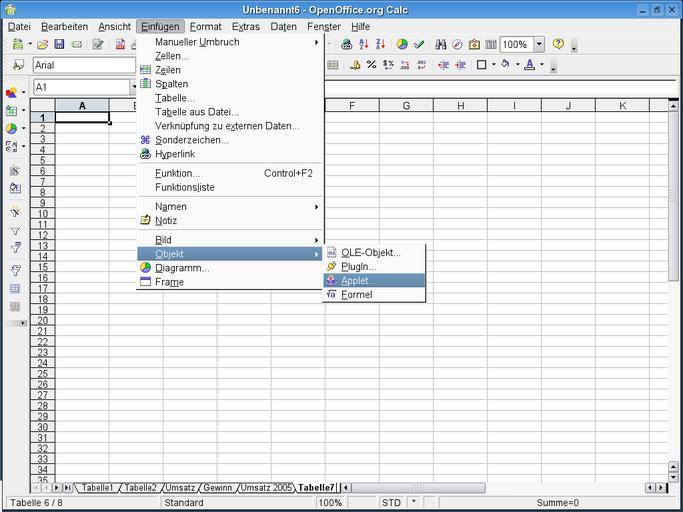The image size is (683, 512).
Task: Click the Help question mark icon
Action: click(558, 45)
